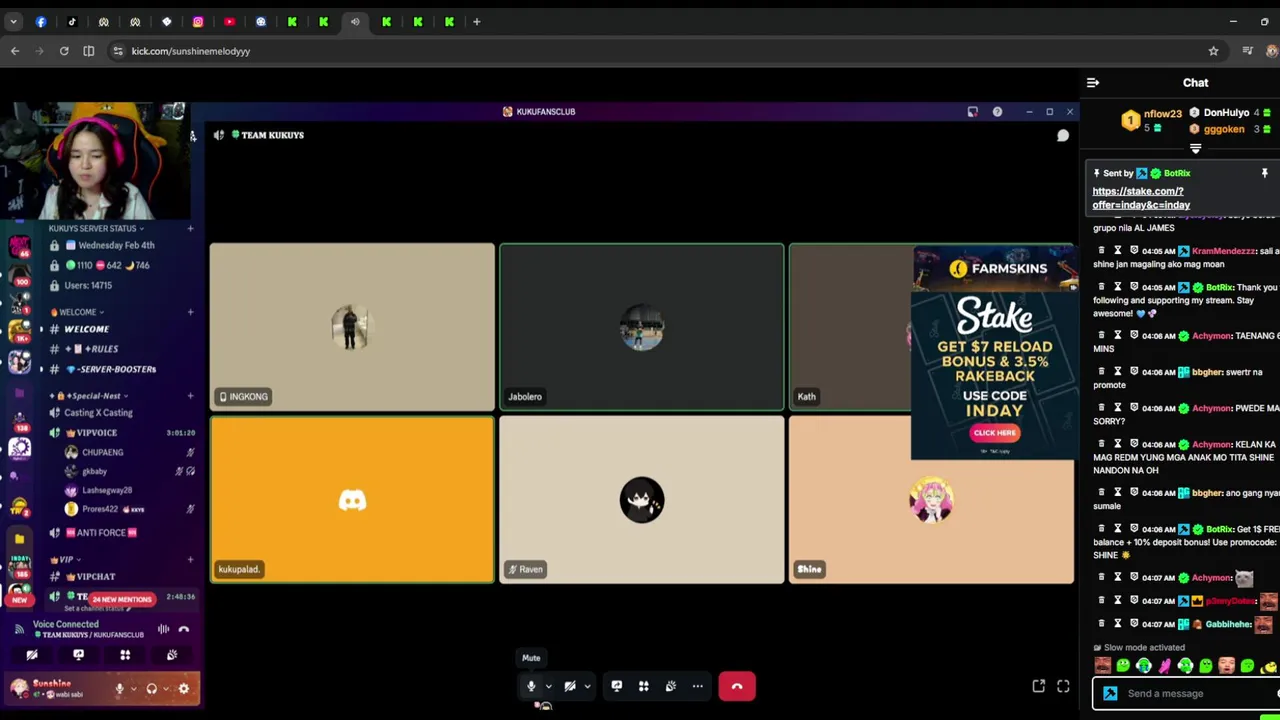Open soundboard in voice connected panel
The height and width of the screenshot is (720, 1280).
[172, 655]
